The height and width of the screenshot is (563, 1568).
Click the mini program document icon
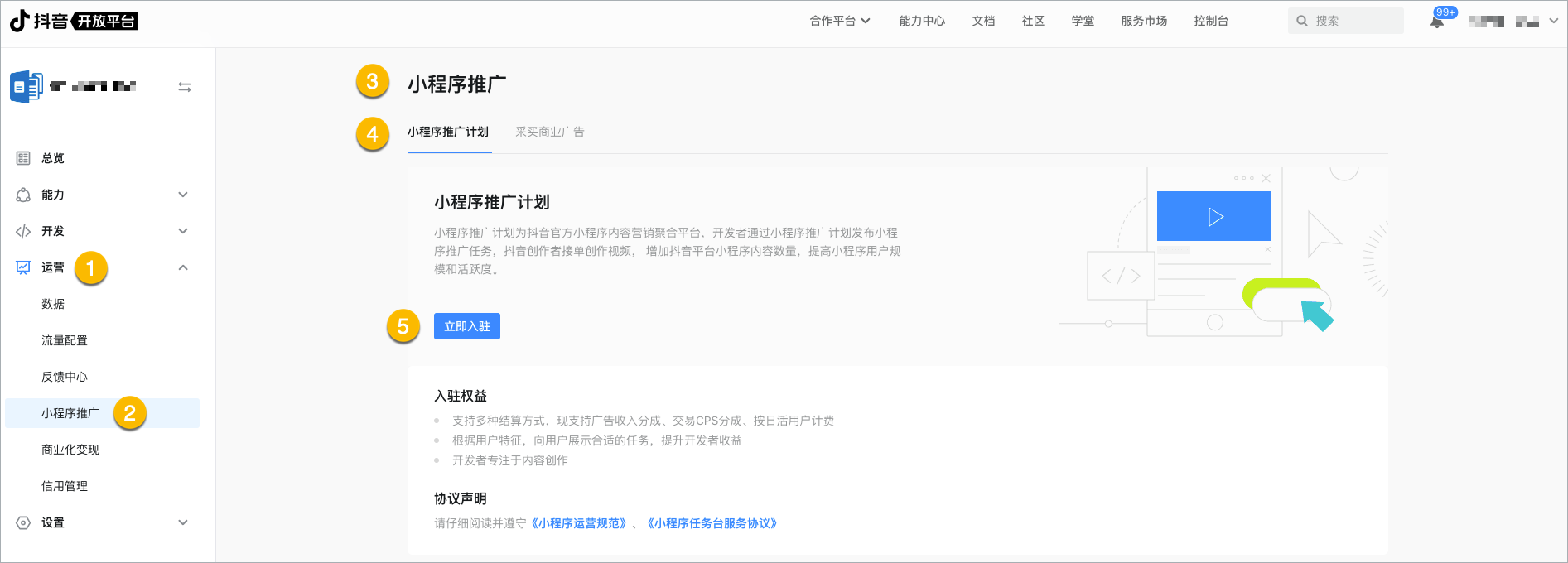click(26, 86)
